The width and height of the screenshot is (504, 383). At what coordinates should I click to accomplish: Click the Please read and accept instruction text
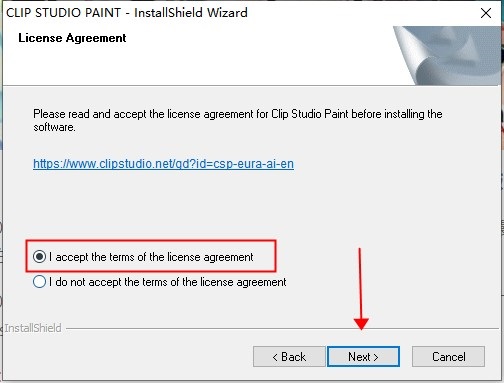[x=238, y=120]
